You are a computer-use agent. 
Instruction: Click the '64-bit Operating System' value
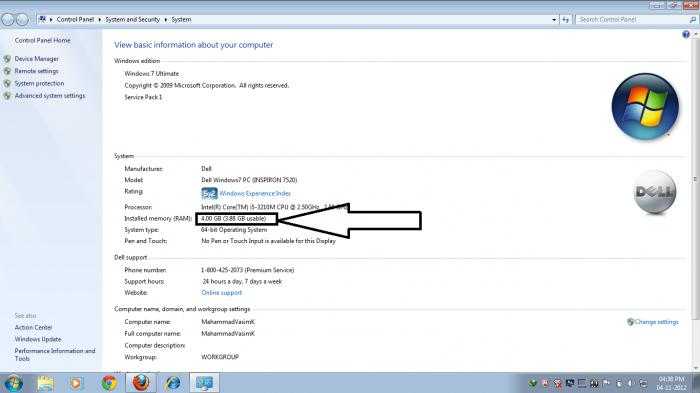point(234,230)
